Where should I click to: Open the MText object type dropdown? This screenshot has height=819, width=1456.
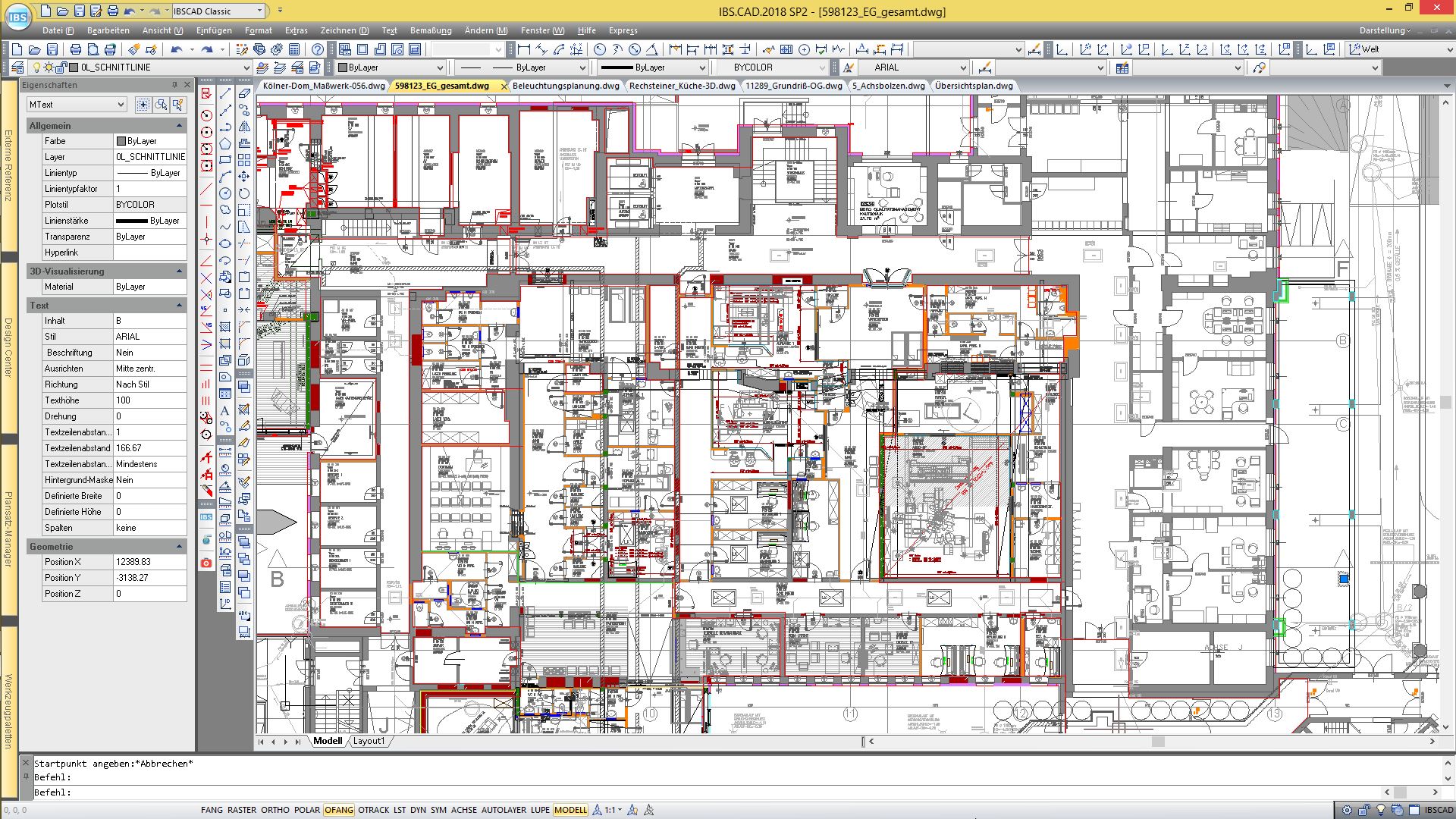[x=77, y=105]
